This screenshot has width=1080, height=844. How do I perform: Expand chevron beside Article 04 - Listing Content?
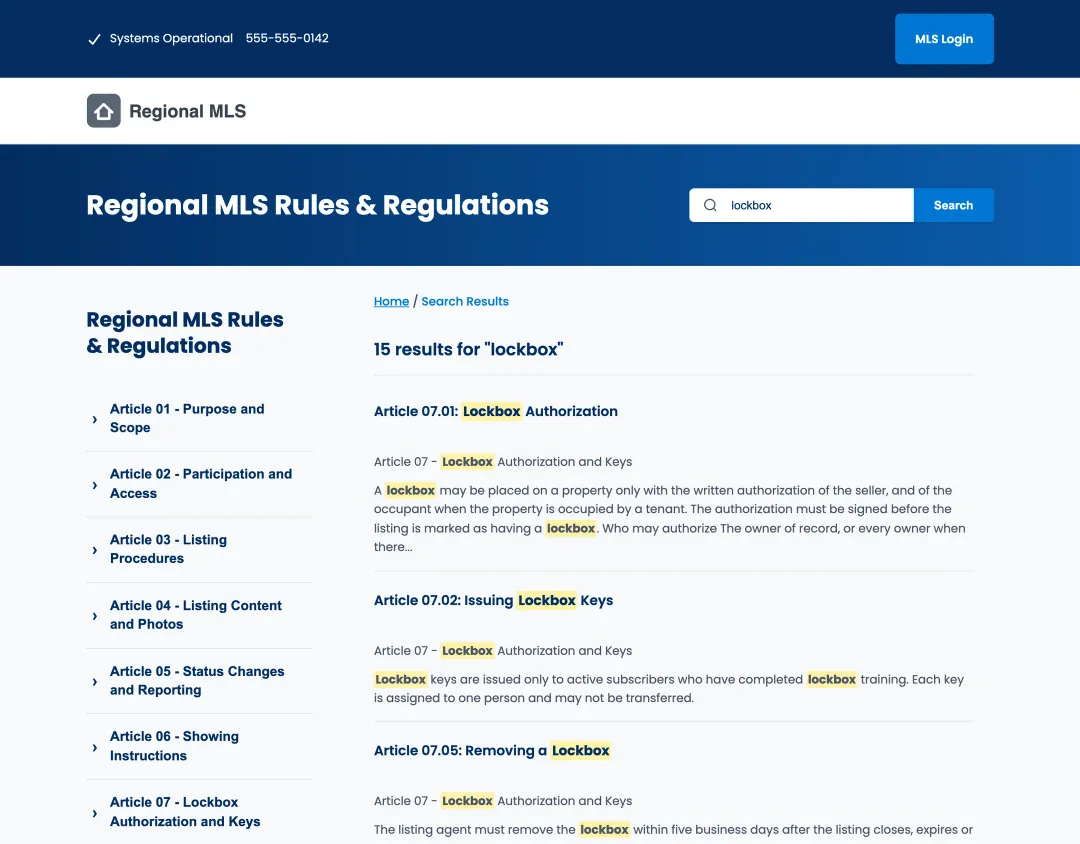95,616
